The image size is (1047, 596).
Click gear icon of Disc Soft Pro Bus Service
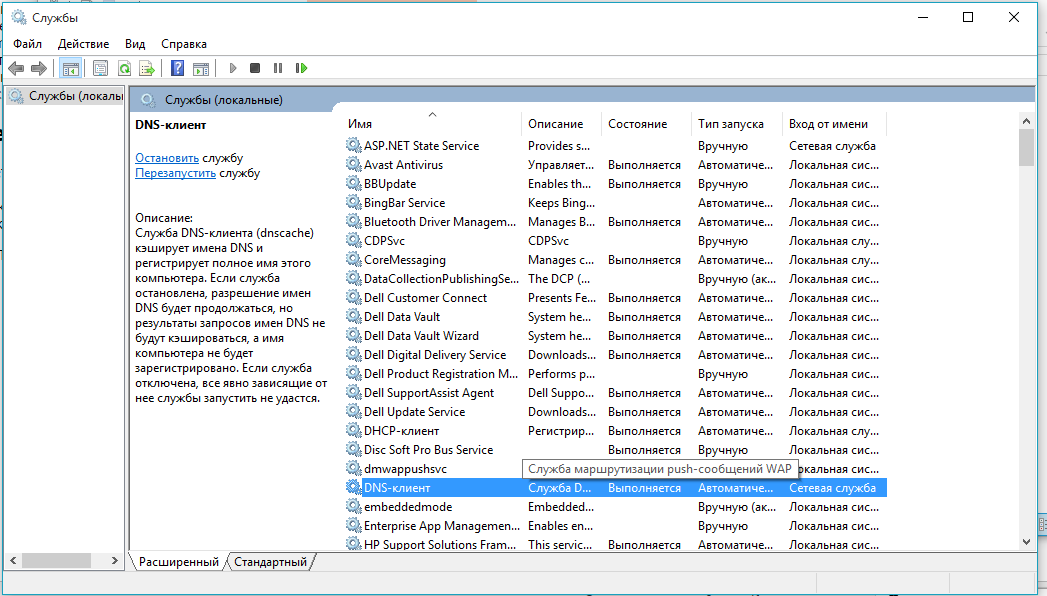[353, 449]
